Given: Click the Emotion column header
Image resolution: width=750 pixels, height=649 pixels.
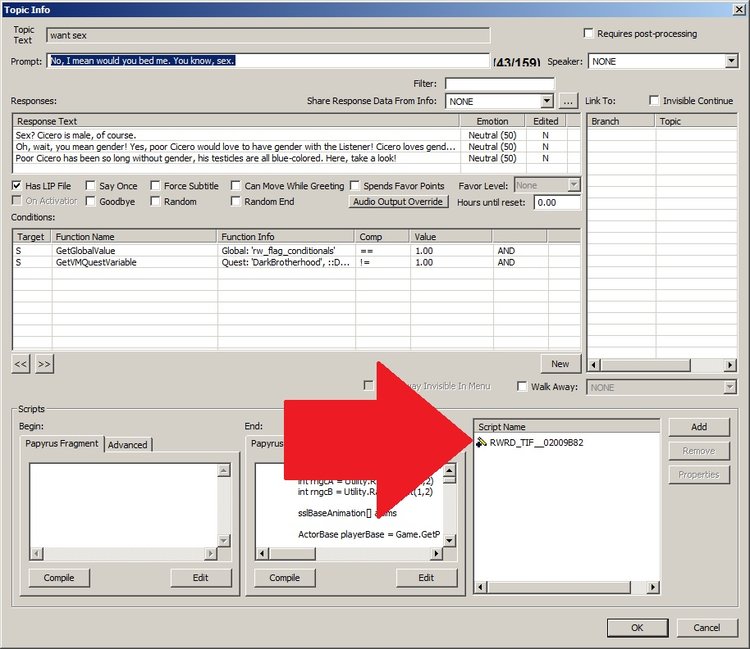Looking at the screenshot, I should point(492,121).
